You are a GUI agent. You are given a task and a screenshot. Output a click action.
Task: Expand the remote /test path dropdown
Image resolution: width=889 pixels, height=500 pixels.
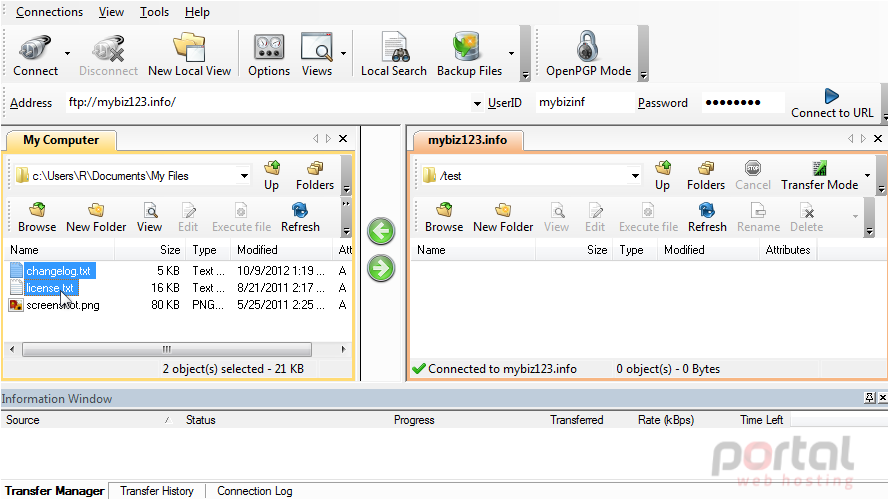coord(635,176)
